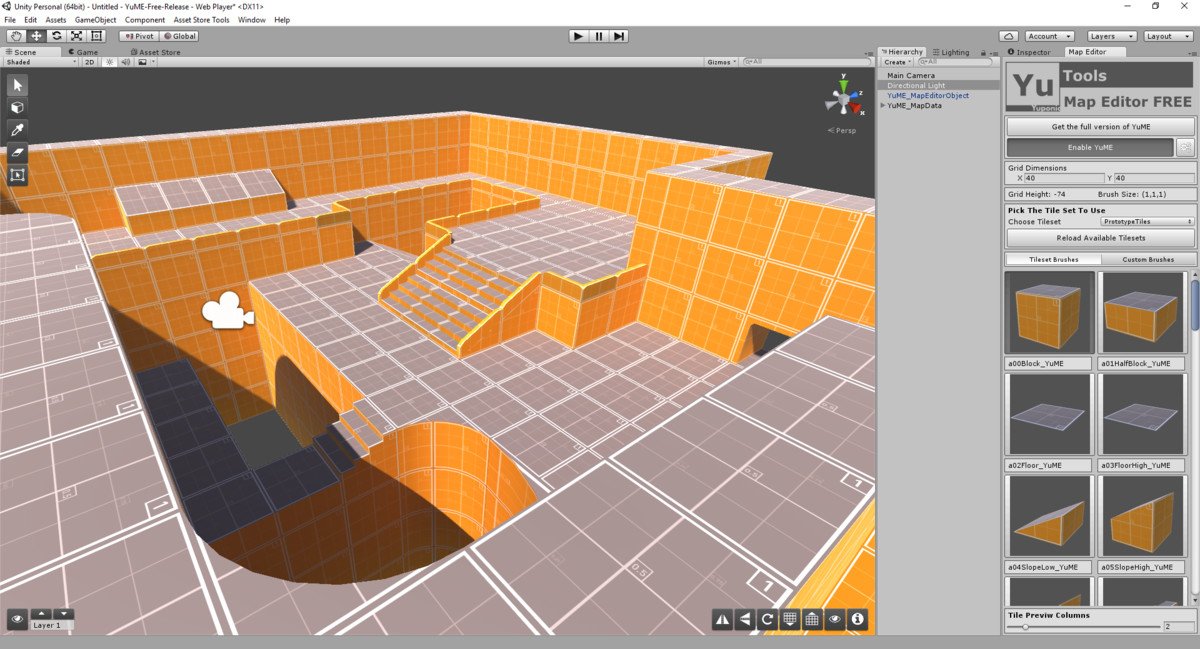Toggle 2D scene view mode
This screenshot has width=1200, height=649.
89,62
